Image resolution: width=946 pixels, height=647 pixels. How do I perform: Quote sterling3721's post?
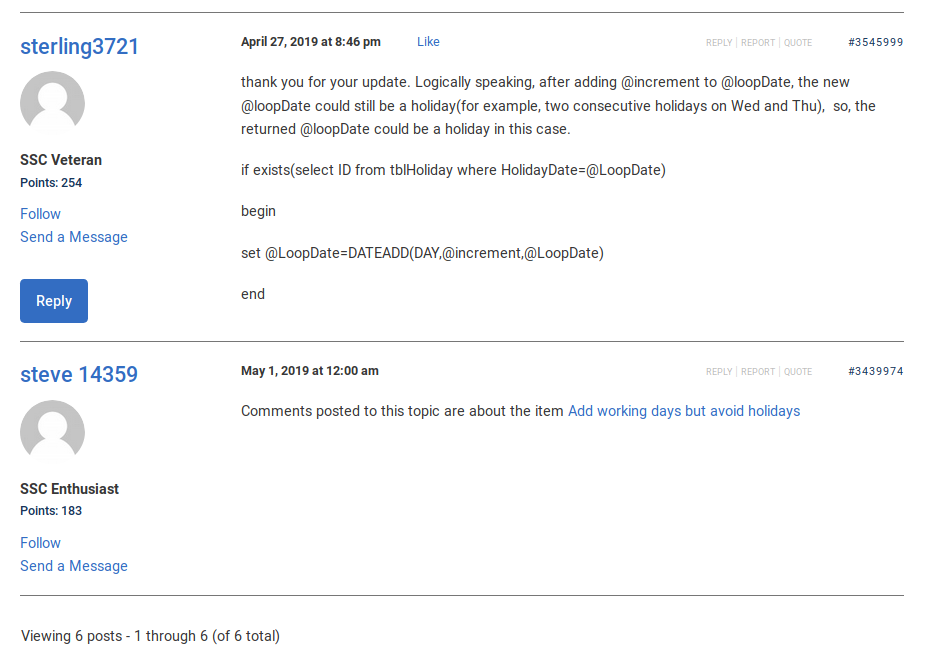coord(798,43)
